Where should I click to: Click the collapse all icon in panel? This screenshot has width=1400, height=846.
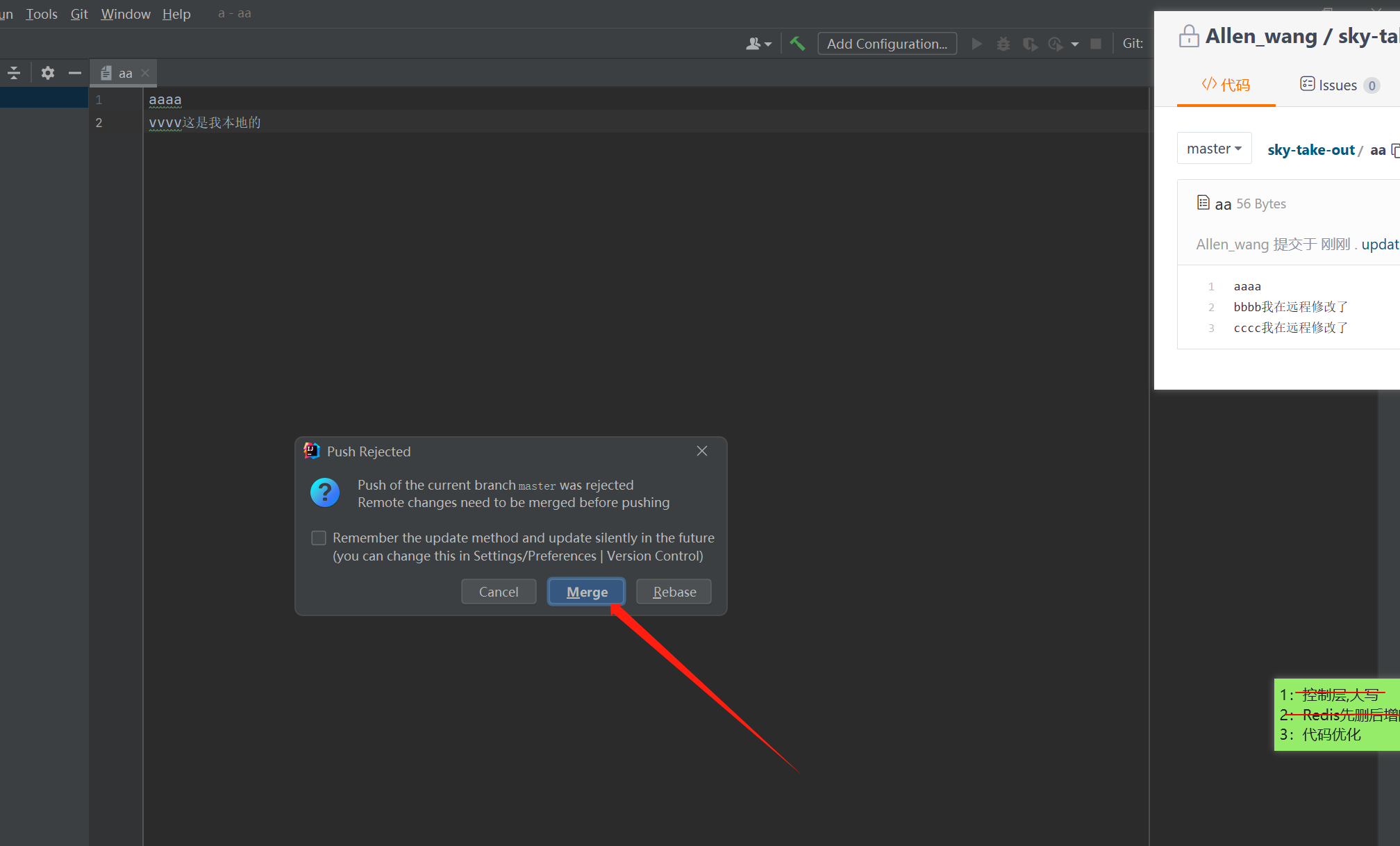pos(14,73)
